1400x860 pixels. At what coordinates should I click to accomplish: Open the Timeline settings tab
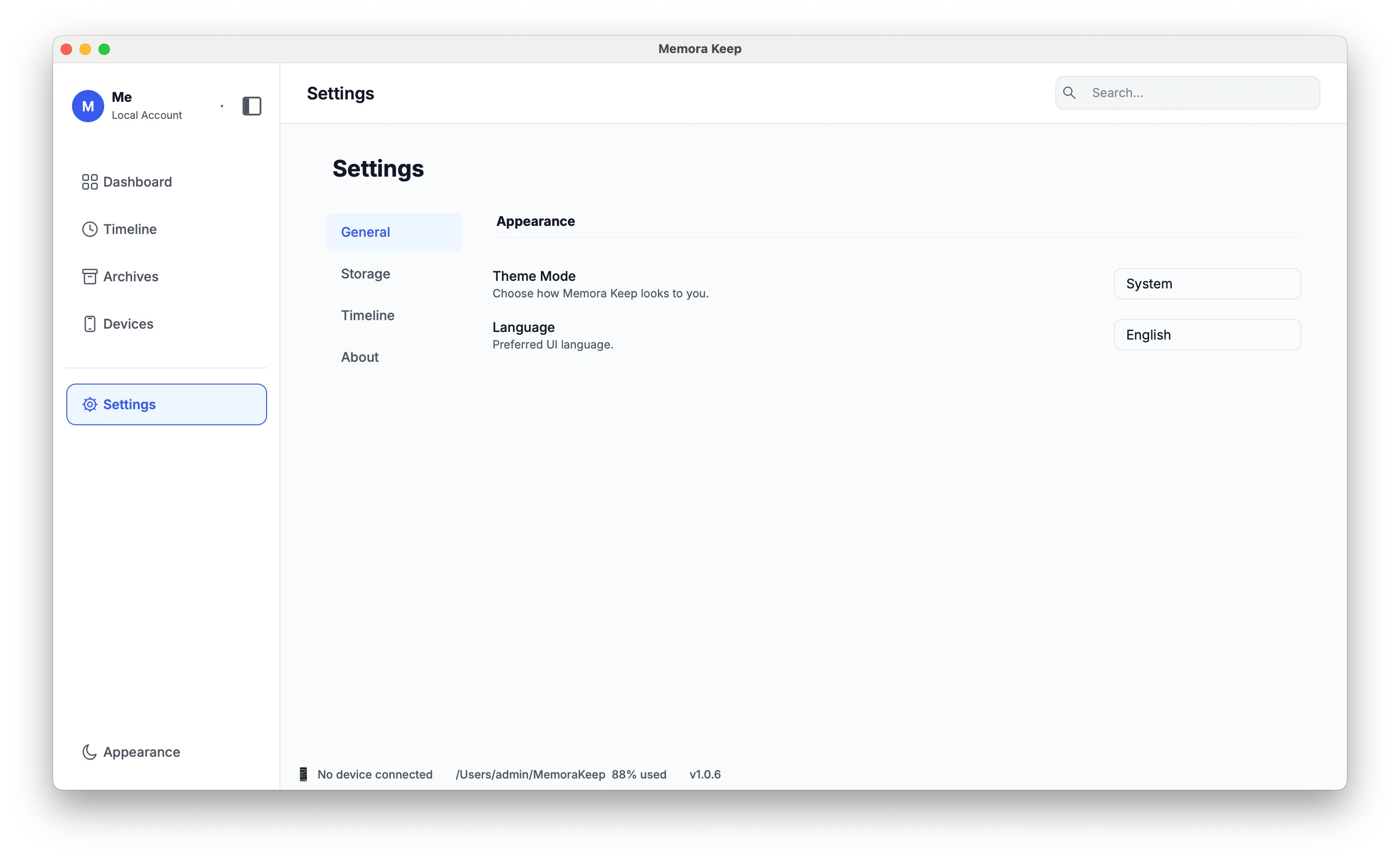[394, 315]
